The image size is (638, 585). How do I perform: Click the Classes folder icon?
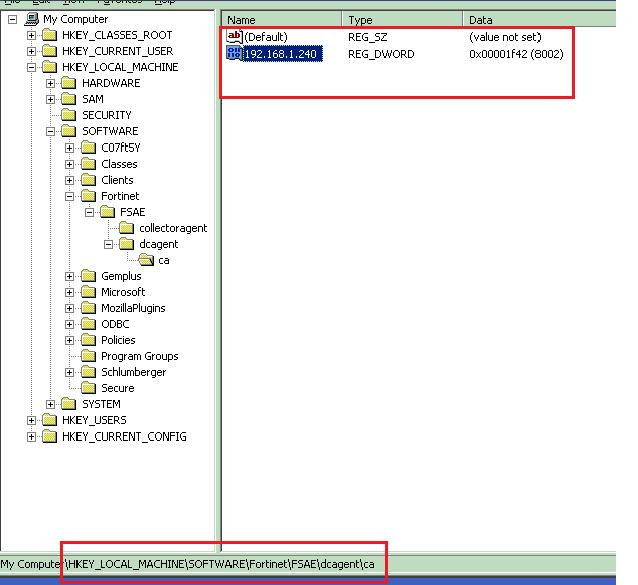pyautogui.click(x=88, y=164)
